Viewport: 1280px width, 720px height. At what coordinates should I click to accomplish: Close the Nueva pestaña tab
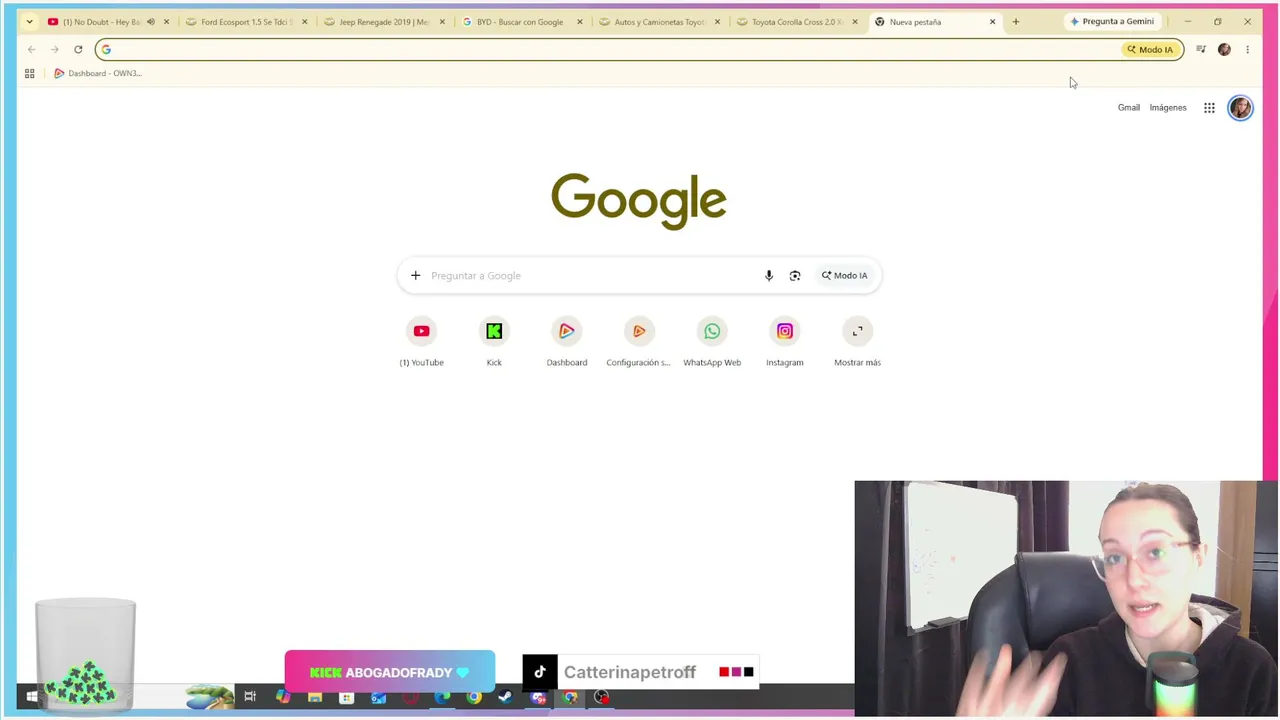pyautogui.click(x=992, y=21)
